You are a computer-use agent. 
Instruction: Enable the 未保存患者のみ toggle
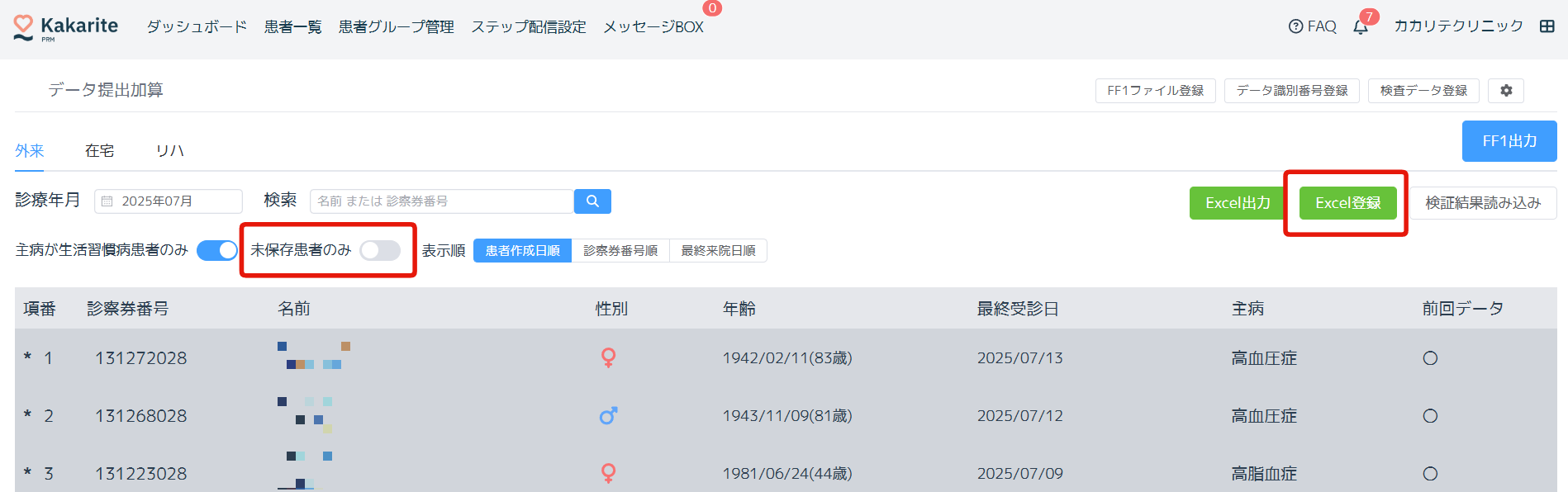coord(380,250)
